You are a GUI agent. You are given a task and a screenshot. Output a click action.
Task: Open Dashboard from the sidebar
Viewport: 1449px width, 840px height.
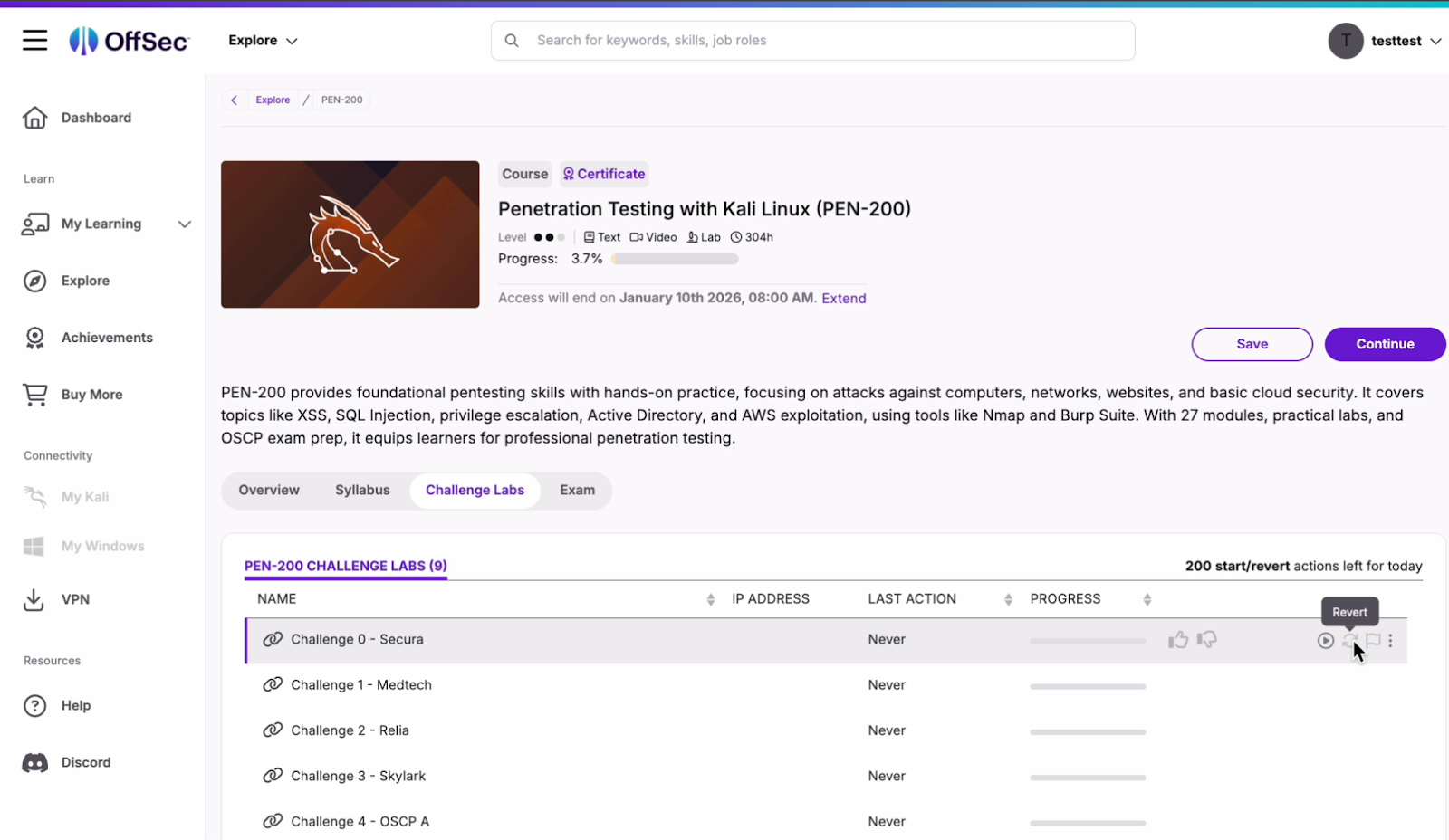pyautogui.click(x=96, y=118)
